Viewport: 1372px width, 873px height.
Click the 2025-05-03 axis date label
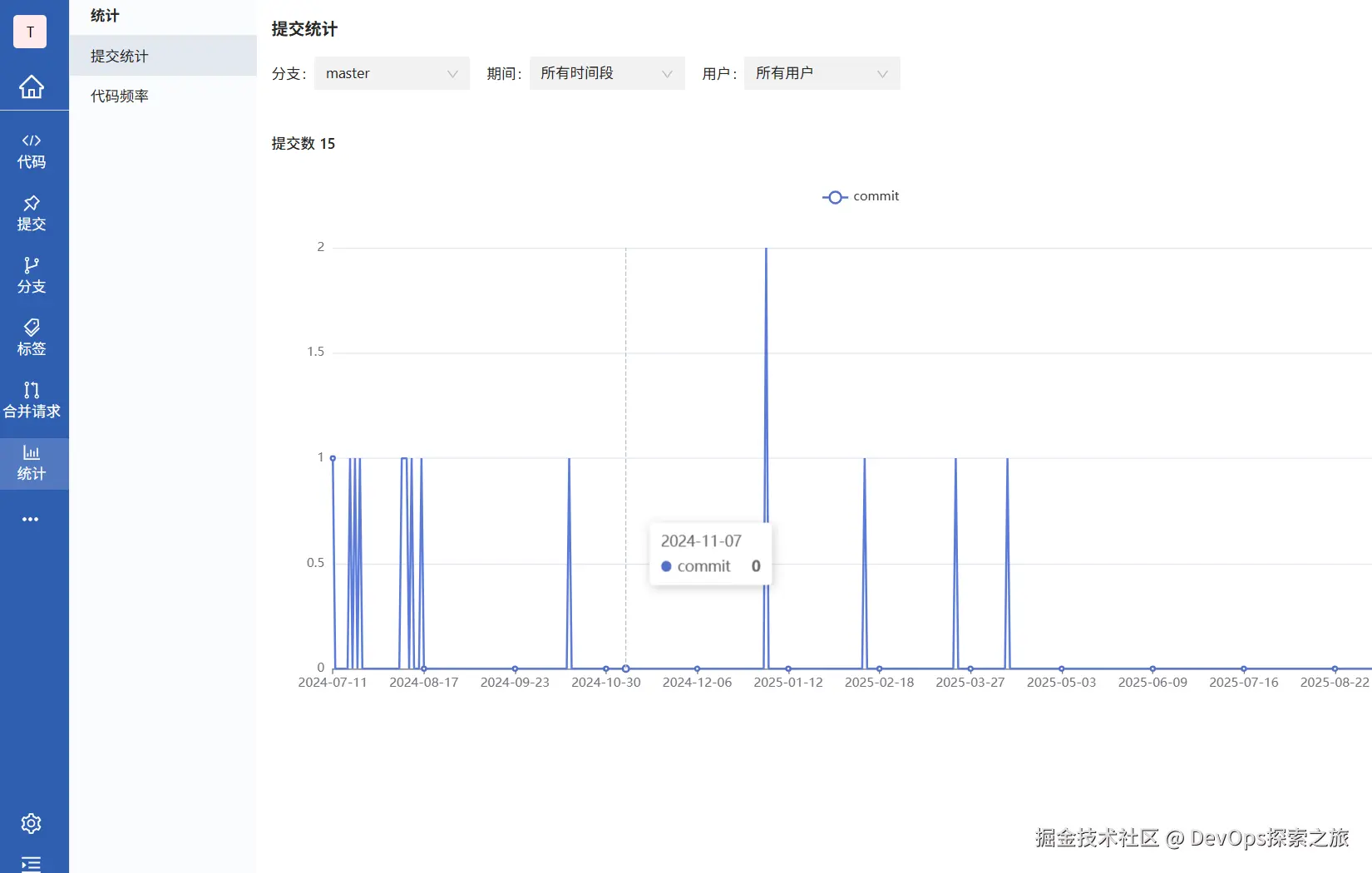[x=1061, y=683]
